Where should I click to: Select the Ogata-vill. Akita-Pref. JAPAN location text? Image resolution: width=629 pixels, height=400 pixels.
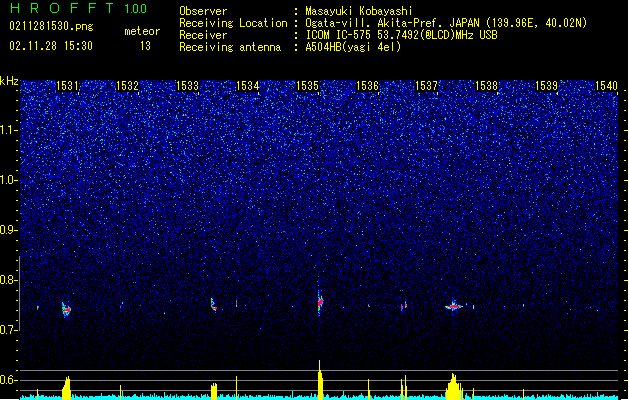pos(446,23)
